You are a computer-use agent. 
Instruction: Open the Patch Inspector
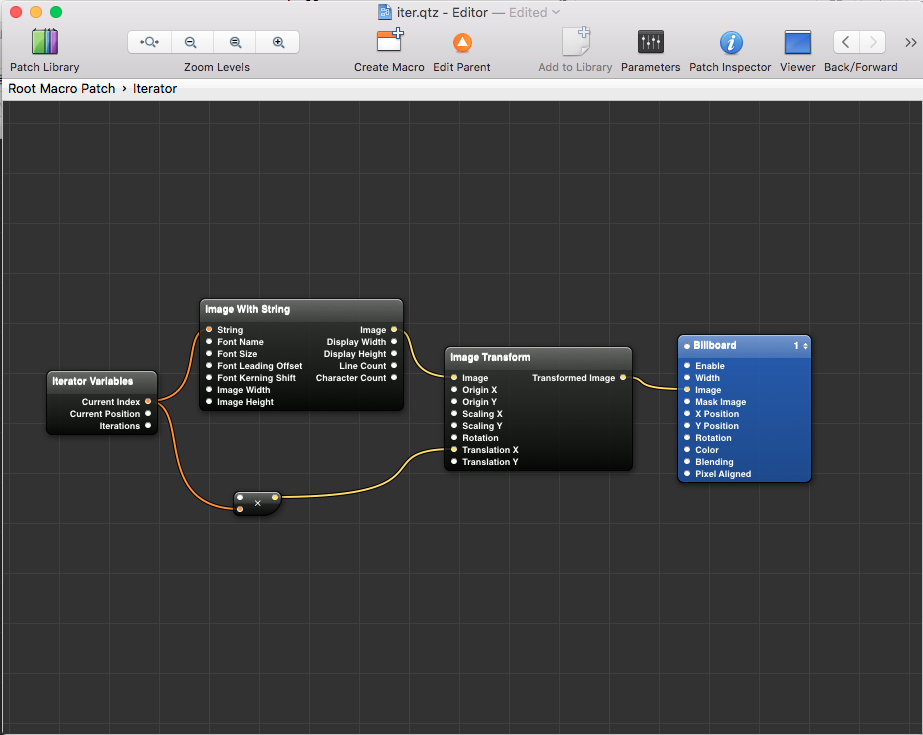731,42
